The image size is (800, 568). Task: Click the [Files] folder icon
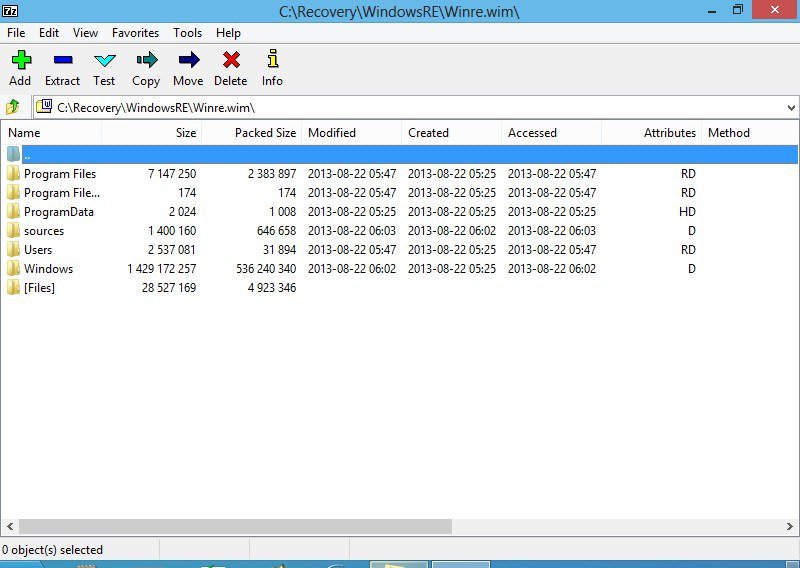tap(14, 287)
